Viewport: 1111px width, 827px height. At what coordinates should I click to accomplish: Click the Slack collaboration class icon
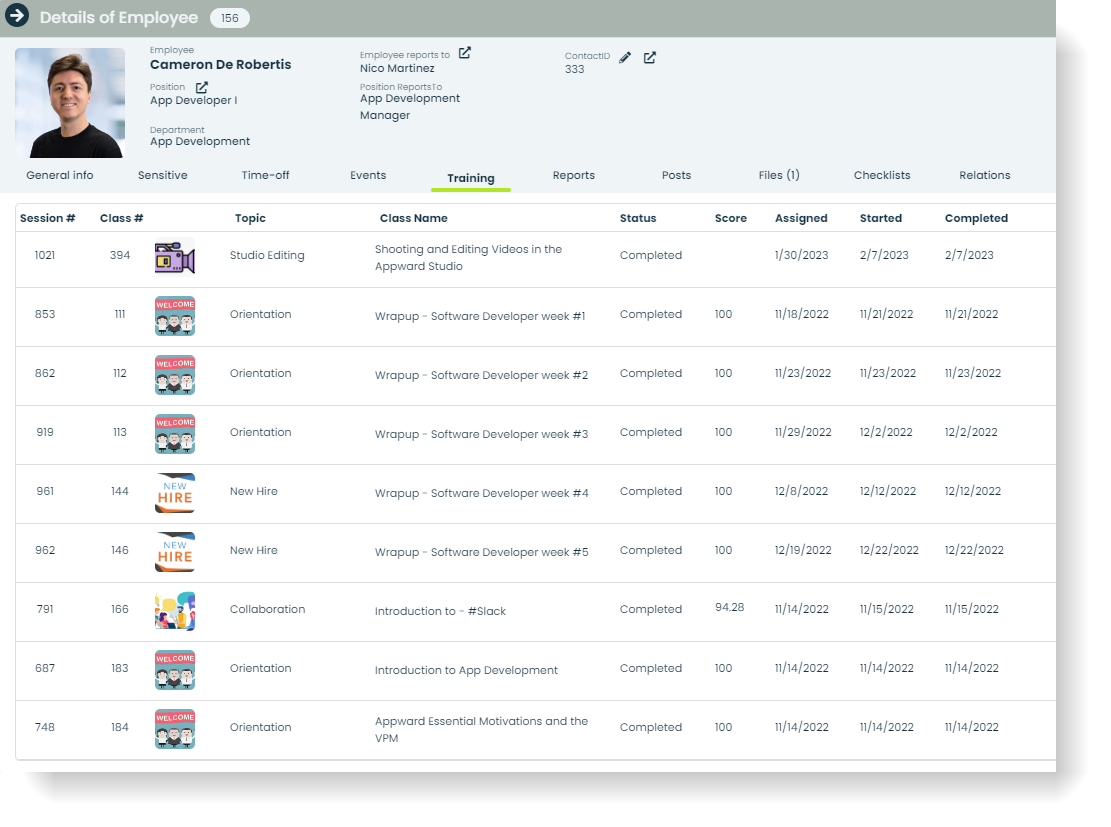pyautogui.click(x=175, y=610)
